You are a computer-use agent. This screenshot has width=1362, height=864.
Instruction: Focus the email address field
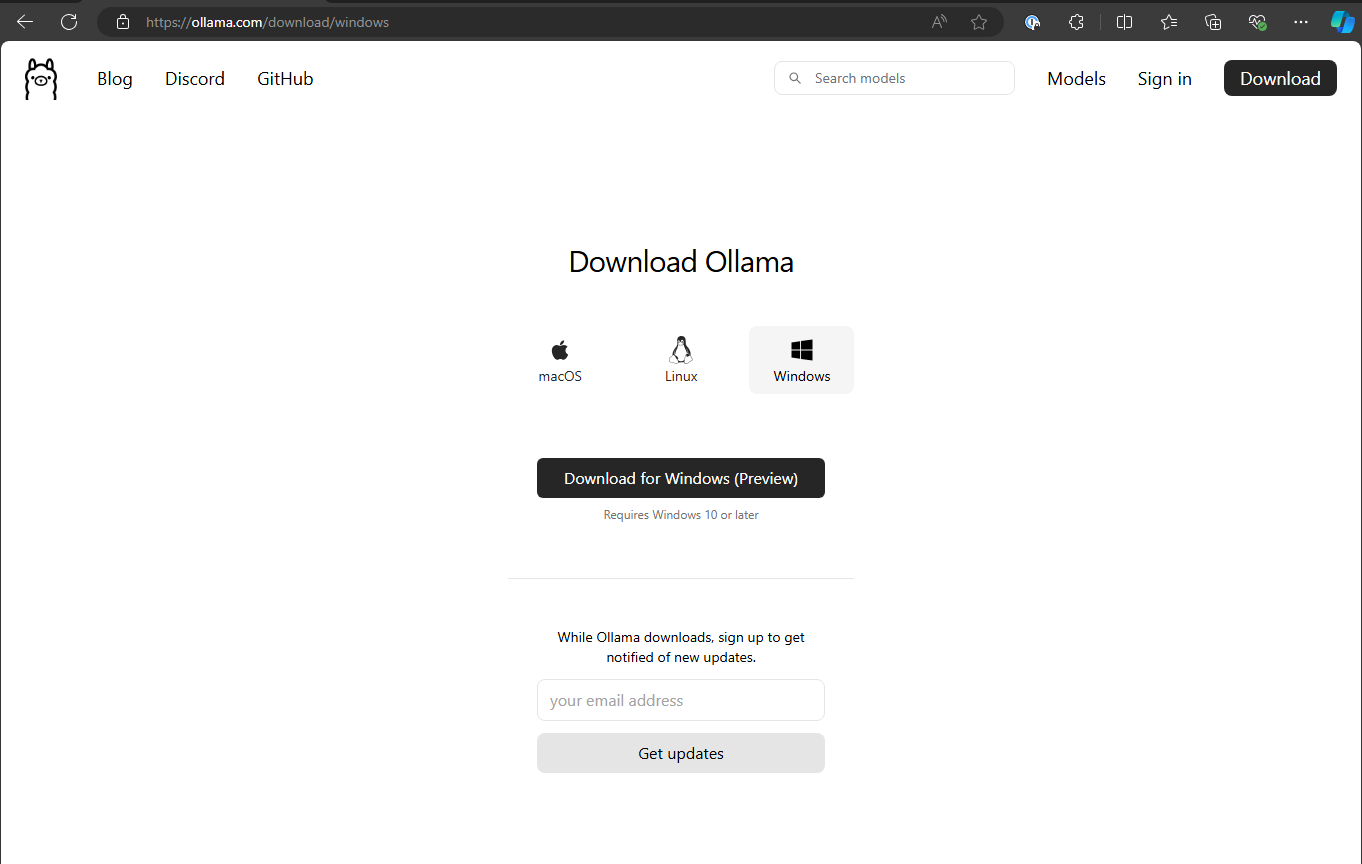tap(681, 700)
